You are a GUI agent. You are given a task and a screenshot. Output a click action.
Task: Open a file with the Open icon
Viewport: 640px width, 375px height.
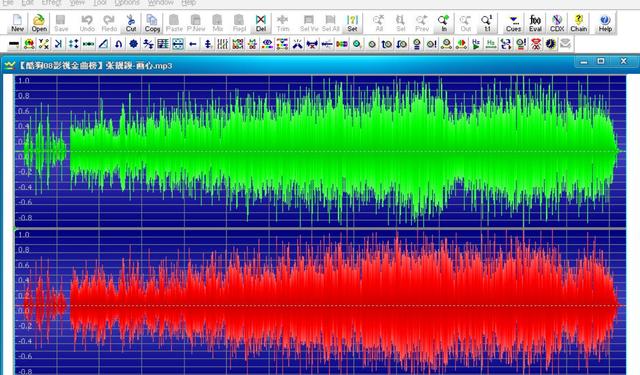point(39,23)
